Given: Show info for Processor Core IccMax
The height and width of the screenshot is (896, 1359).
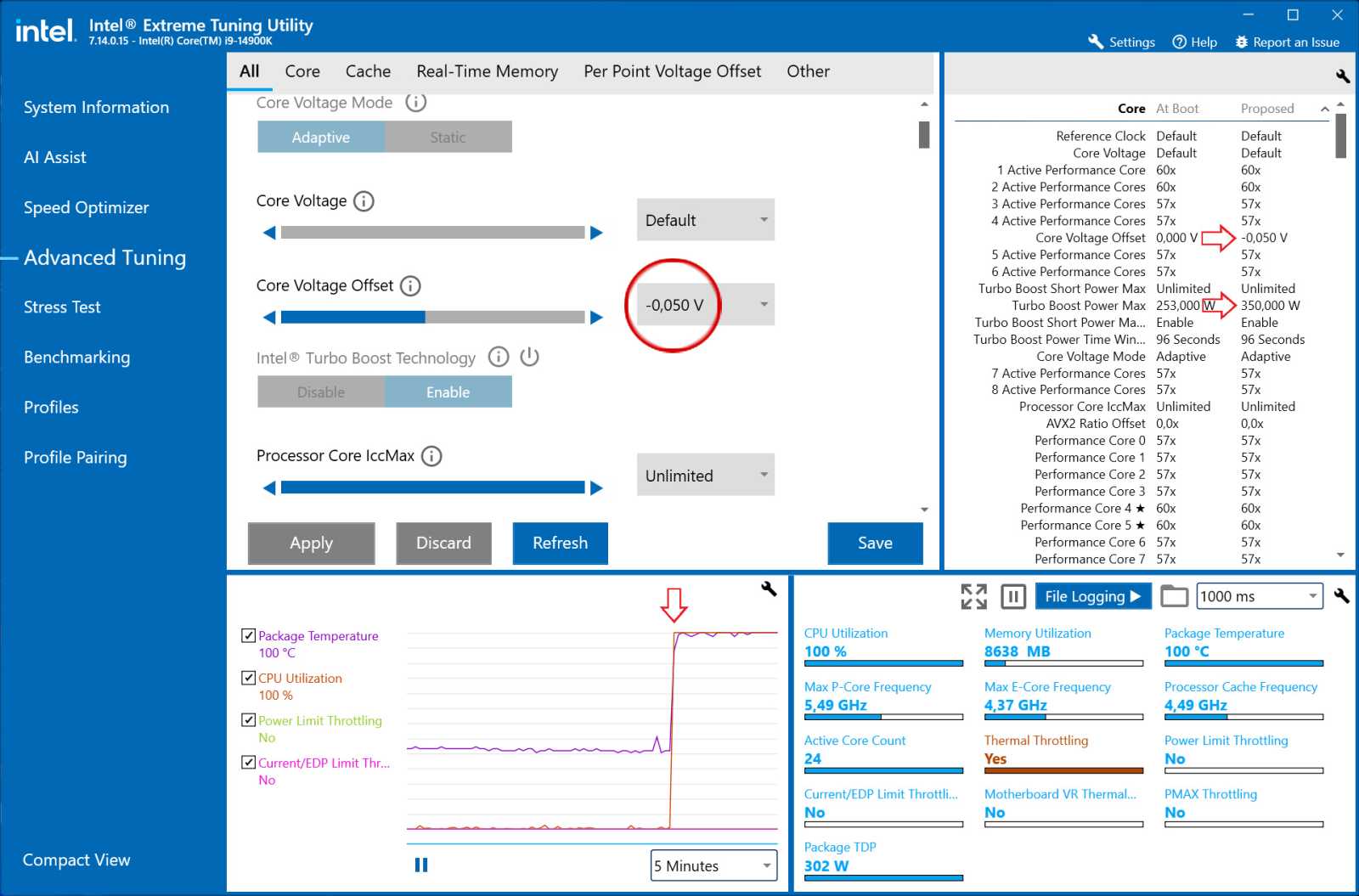Looking at the screenshot, I should click(x=431, y=456).
